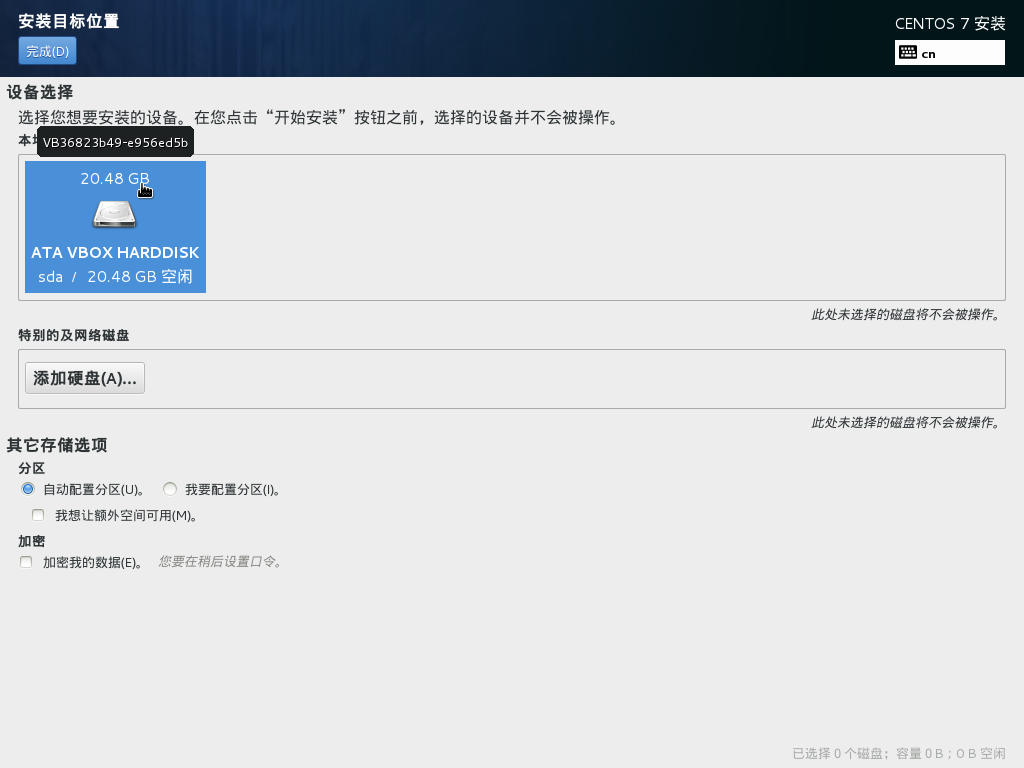Viewport: 1024px width, 768px height.
Task: Click the 完成(D) button to confirm
Action: point(46,50)
